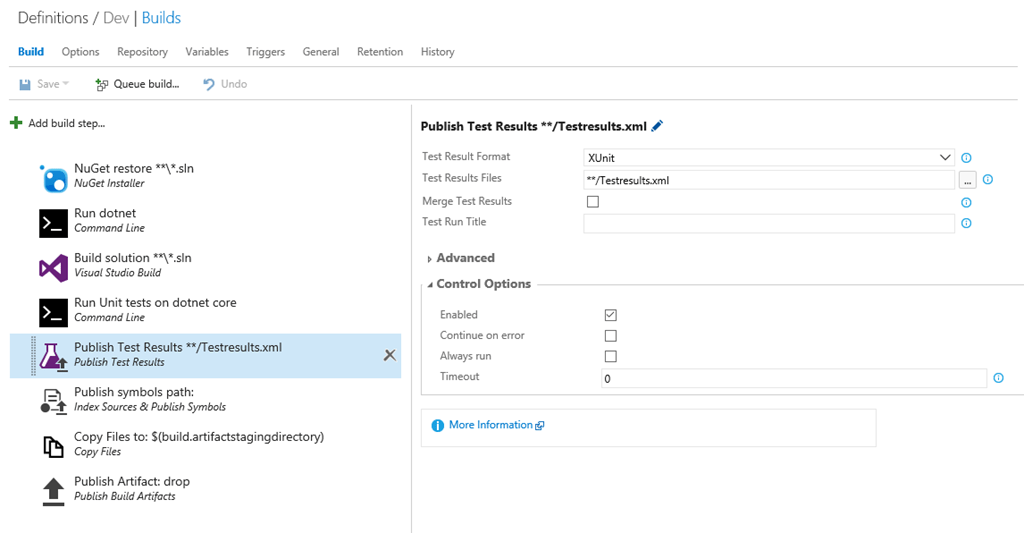Select the Publish Artifact: drop step
Screen dimensions: 1024x533
pyautogui.click(x=205, y=489)
